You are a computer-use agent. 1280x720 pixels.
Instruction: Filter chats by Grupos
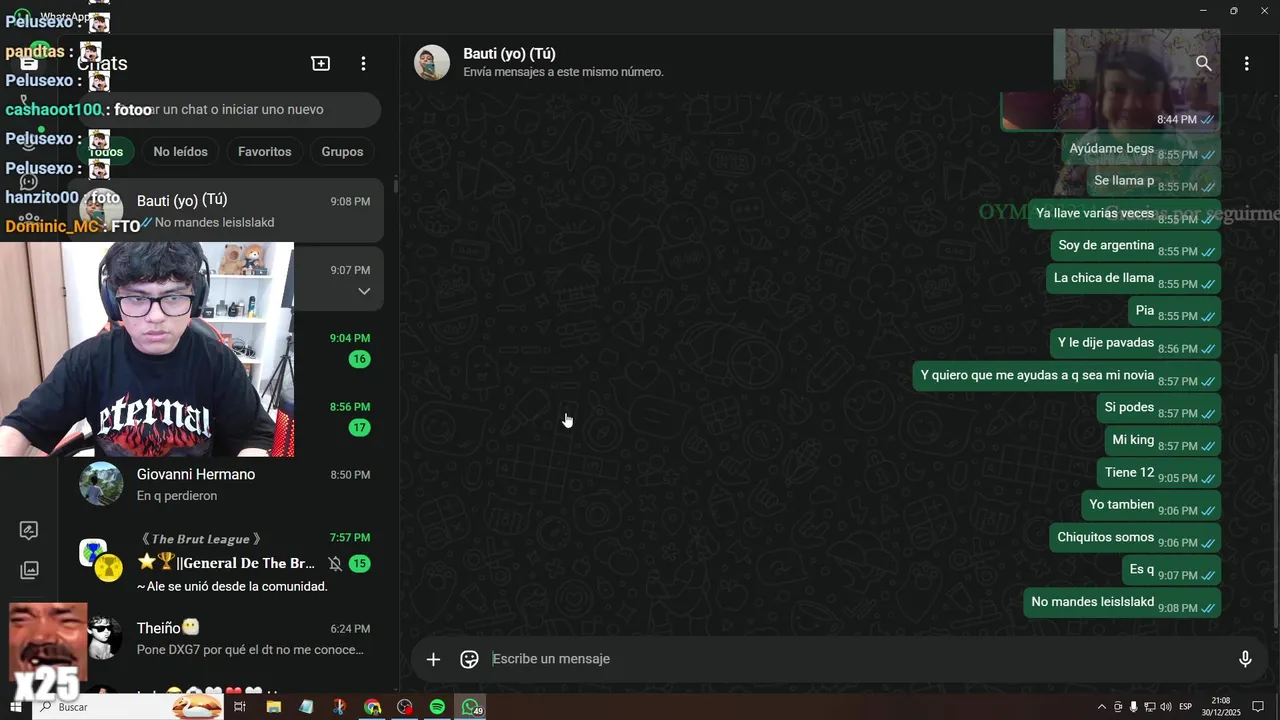coord(342,151)
